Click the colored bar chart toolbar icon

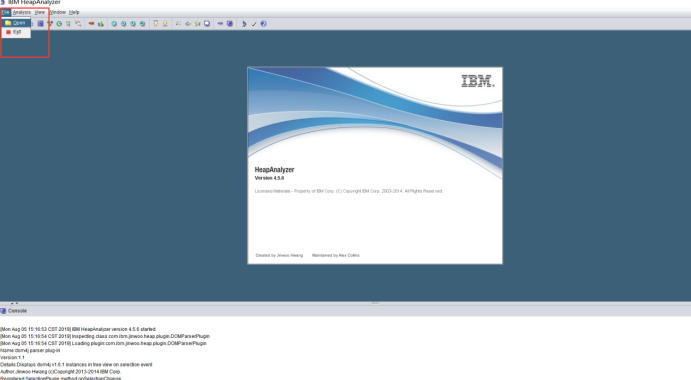101,24
